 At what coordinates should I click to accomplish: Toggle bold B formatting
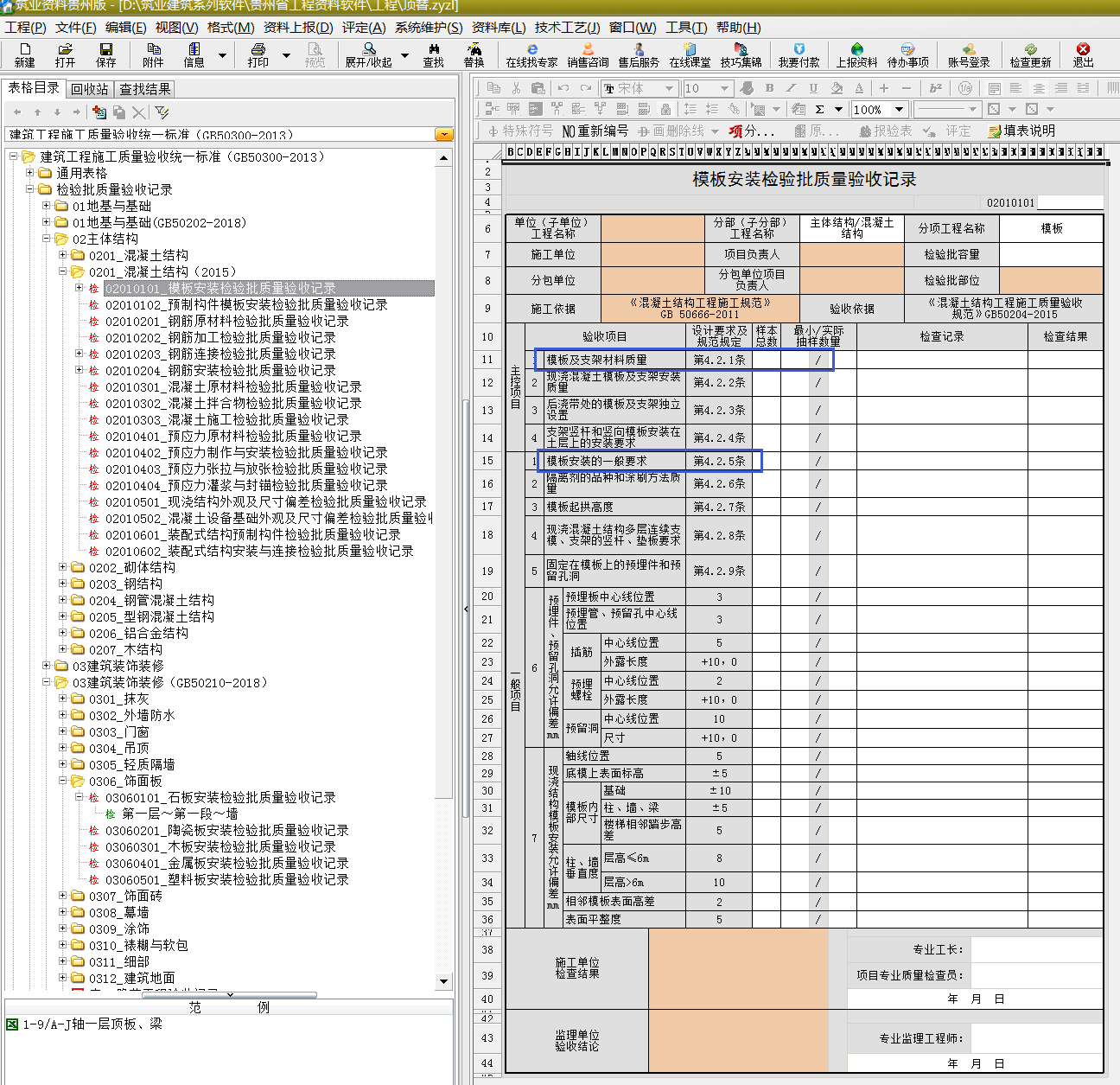769,87
